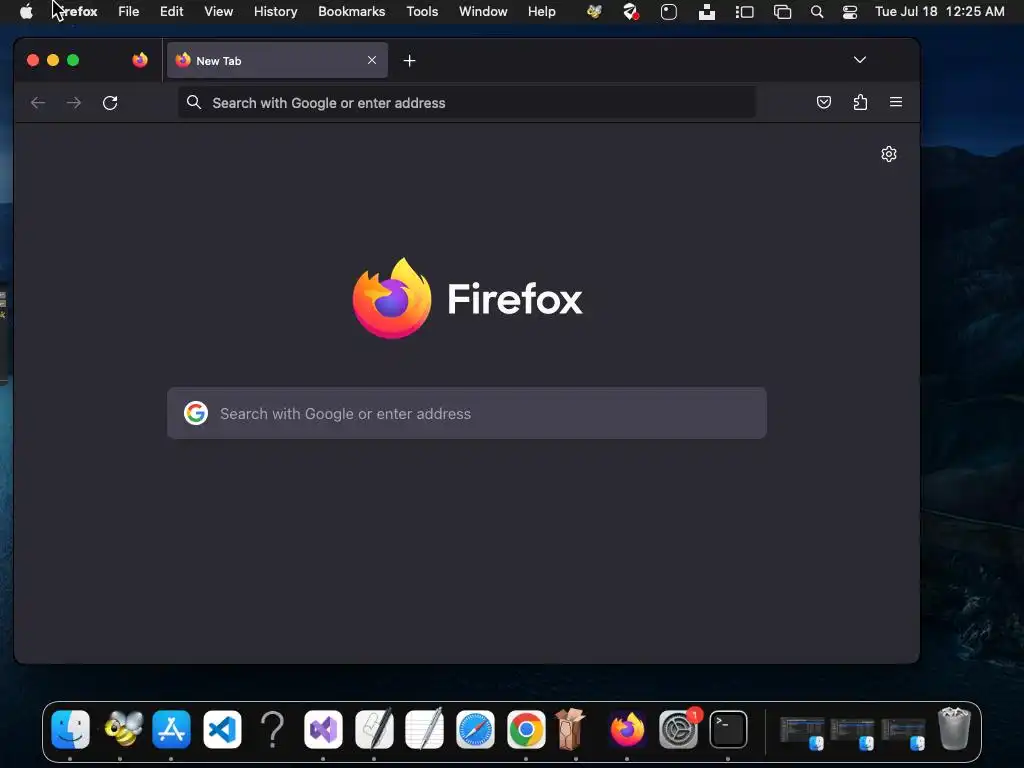Open the Apple menu
1024x768 pixels.
(26, 11)
